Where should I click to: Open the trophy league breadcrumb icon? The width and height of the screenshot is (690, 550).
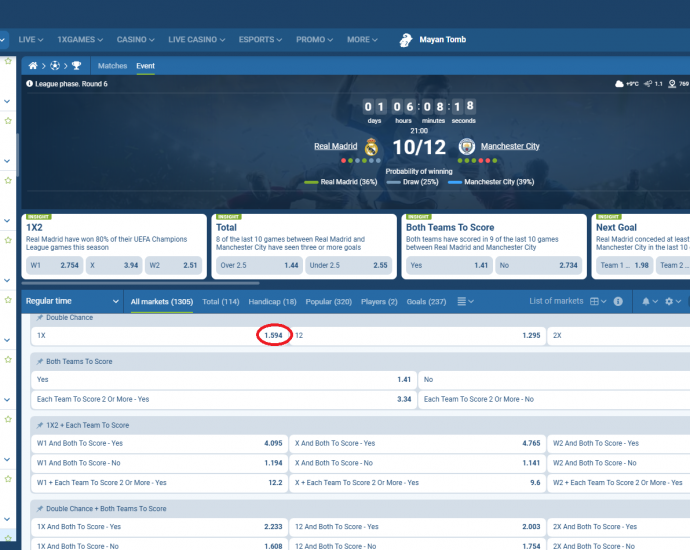(76, 66)
